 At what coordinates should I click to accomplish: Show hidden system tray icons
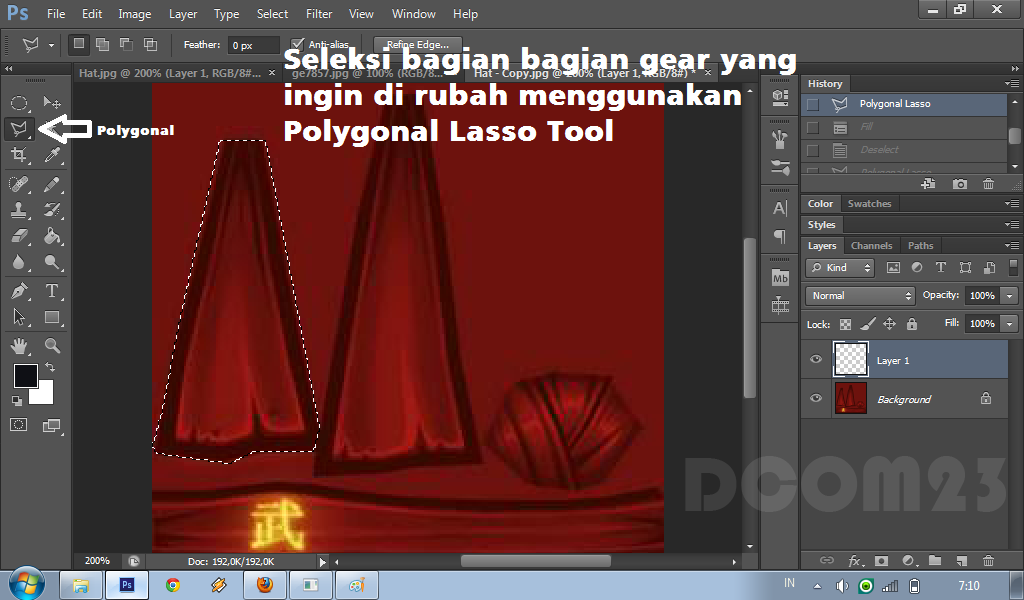[x=817, y=586]
